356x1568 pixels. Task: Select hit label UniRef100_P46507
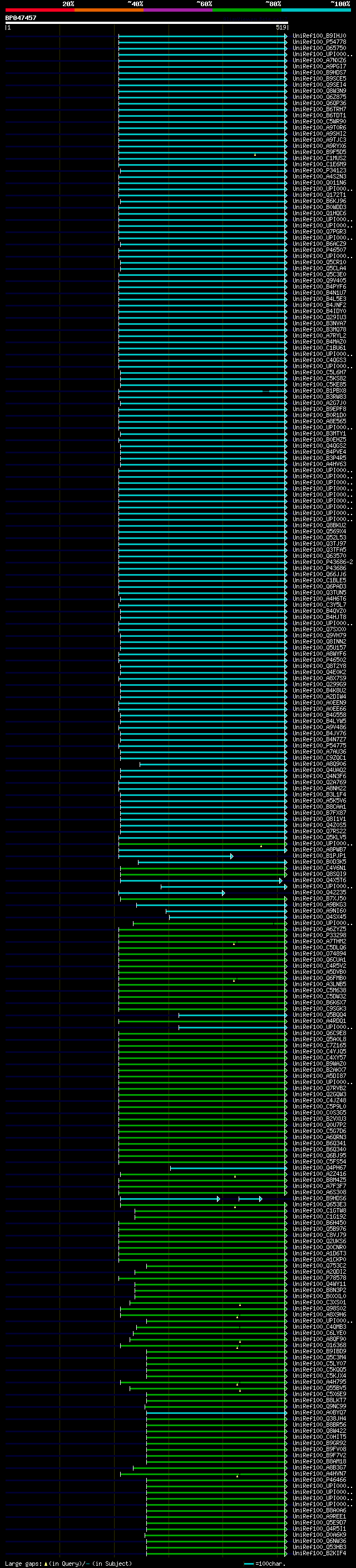(319, 250)
